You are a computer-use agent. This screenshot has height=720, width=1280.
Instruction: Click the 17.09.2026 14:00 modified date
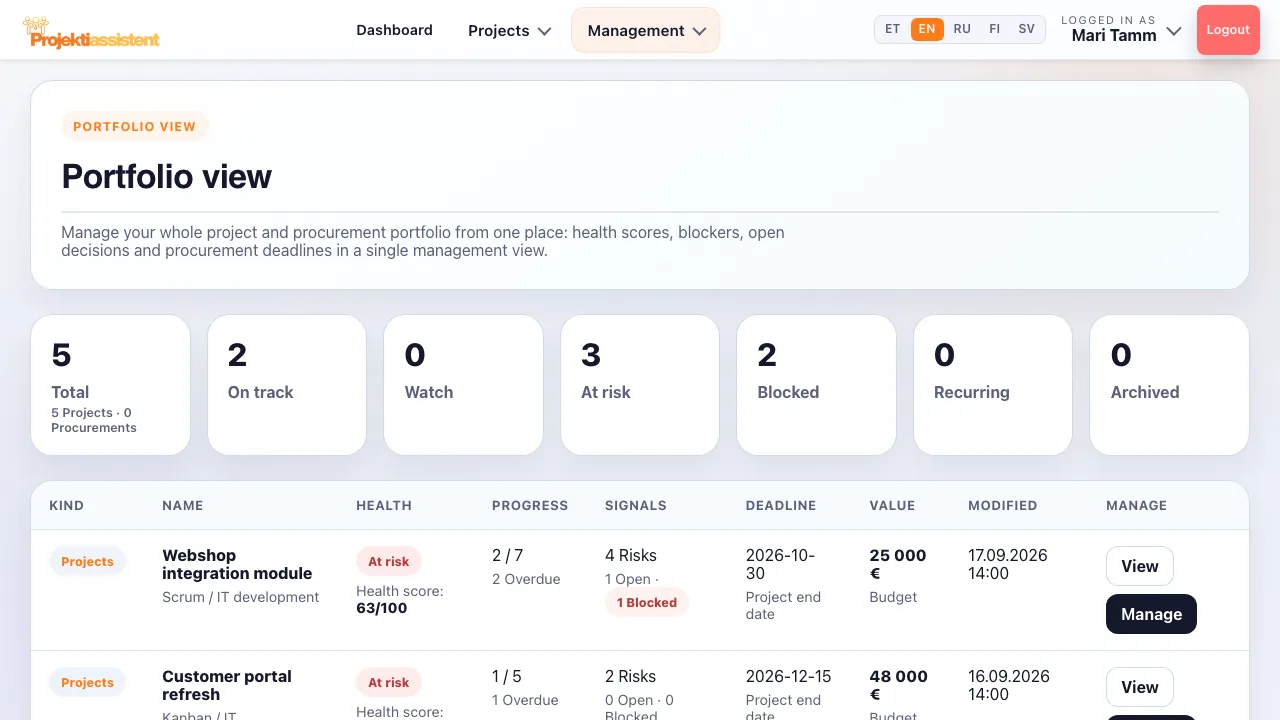(1008, 564)
